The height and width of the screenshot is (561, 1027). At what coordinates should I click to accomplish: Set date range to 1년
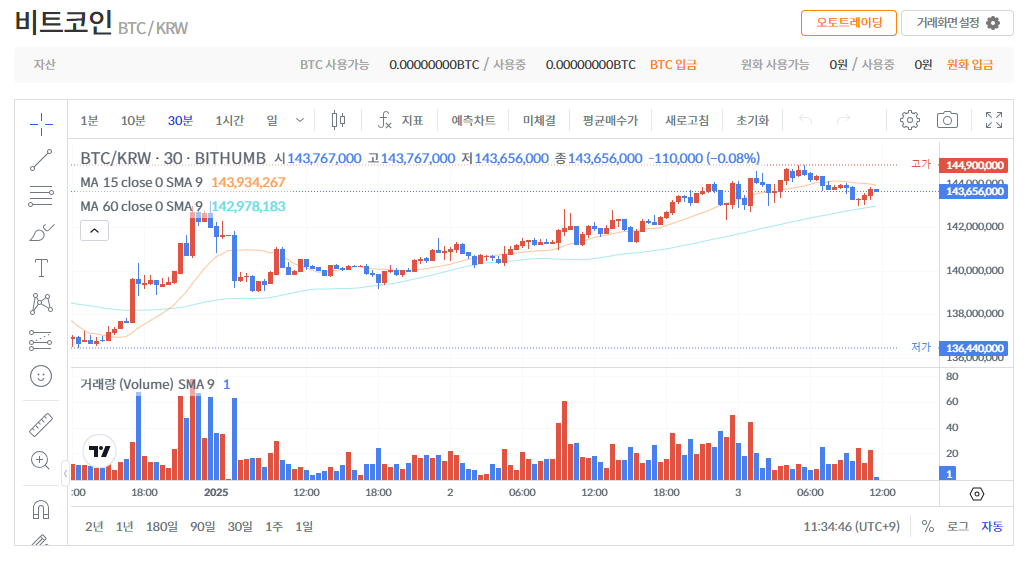[124, 526]
